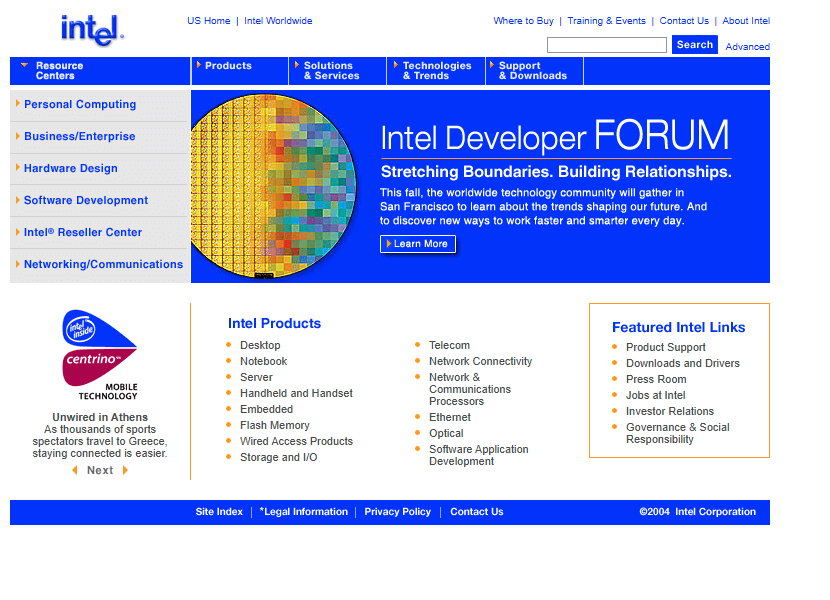Open Wired Access Products link
The image size is (830, 600).
pyautogui.click(x=296, y=441)
